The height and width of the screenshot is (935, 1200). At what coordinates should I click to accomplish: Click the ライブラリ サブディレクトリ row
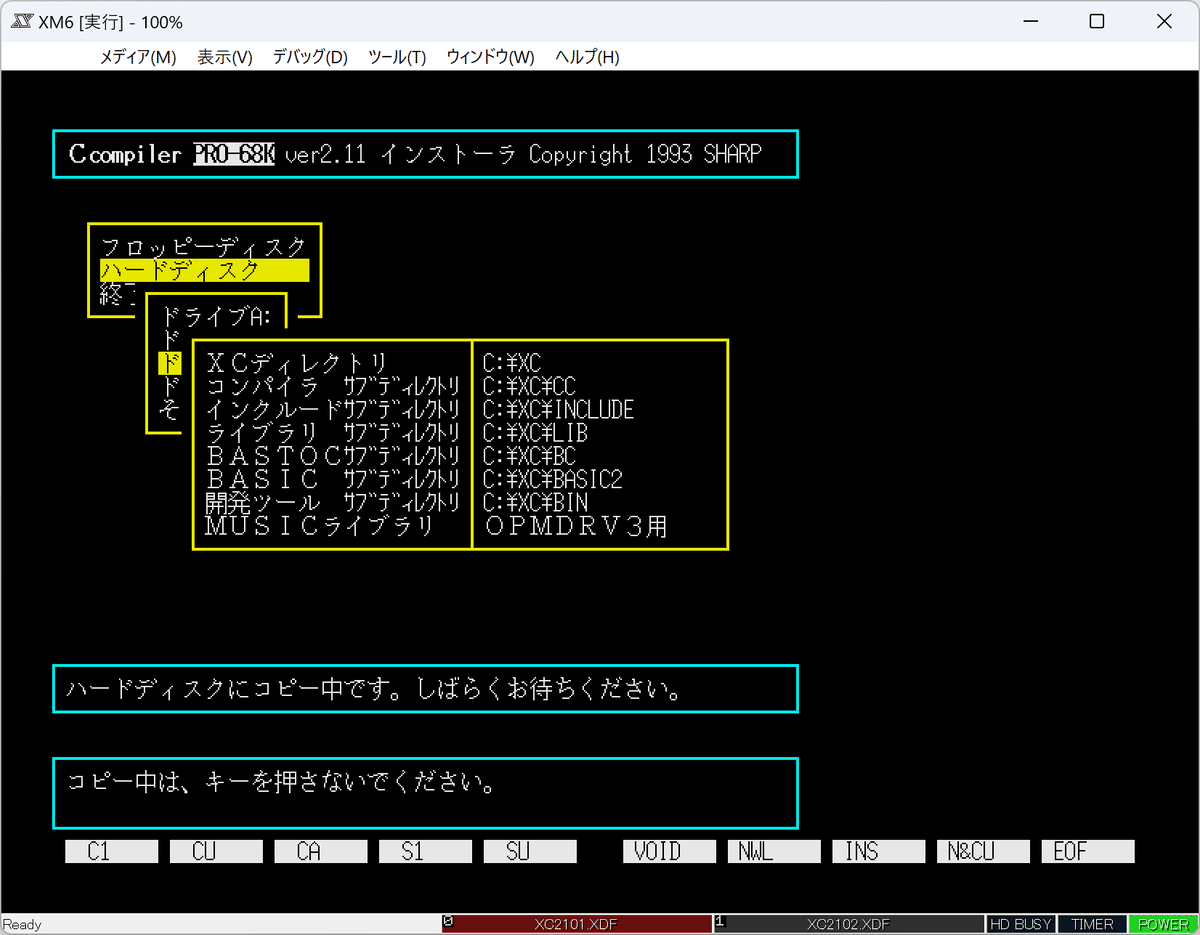click(333, 433)
